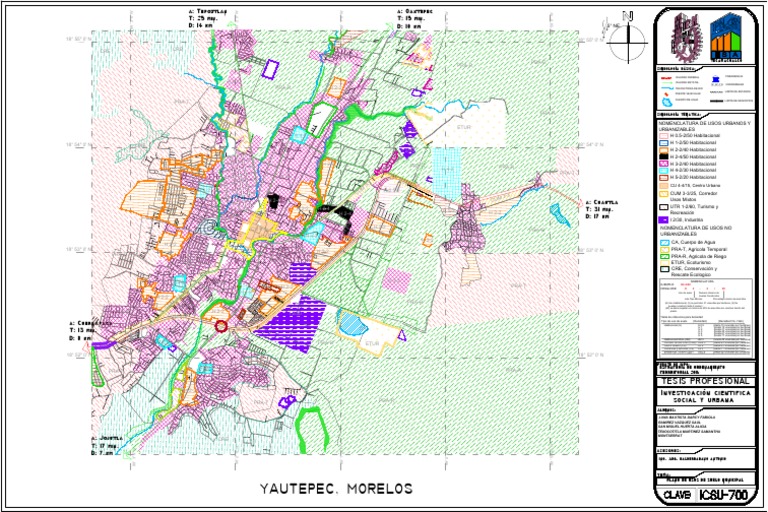Click the red circle marker on map
Screen dimensions: 768x512
click(221, 325)
